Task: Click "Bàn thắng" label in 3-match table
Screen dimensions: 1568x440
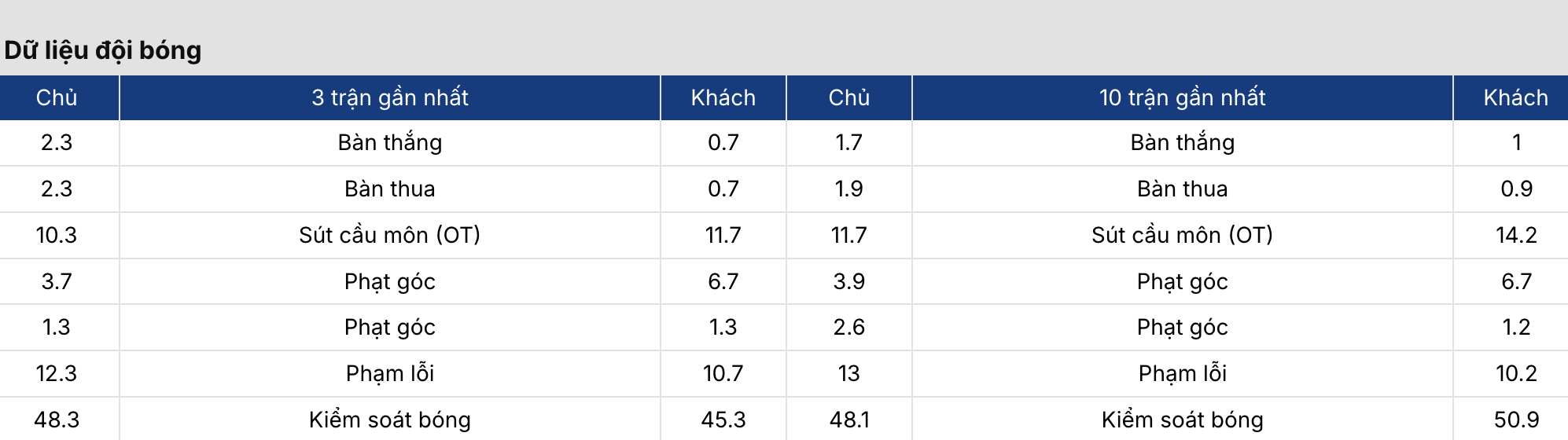Action: pos(390,142)
